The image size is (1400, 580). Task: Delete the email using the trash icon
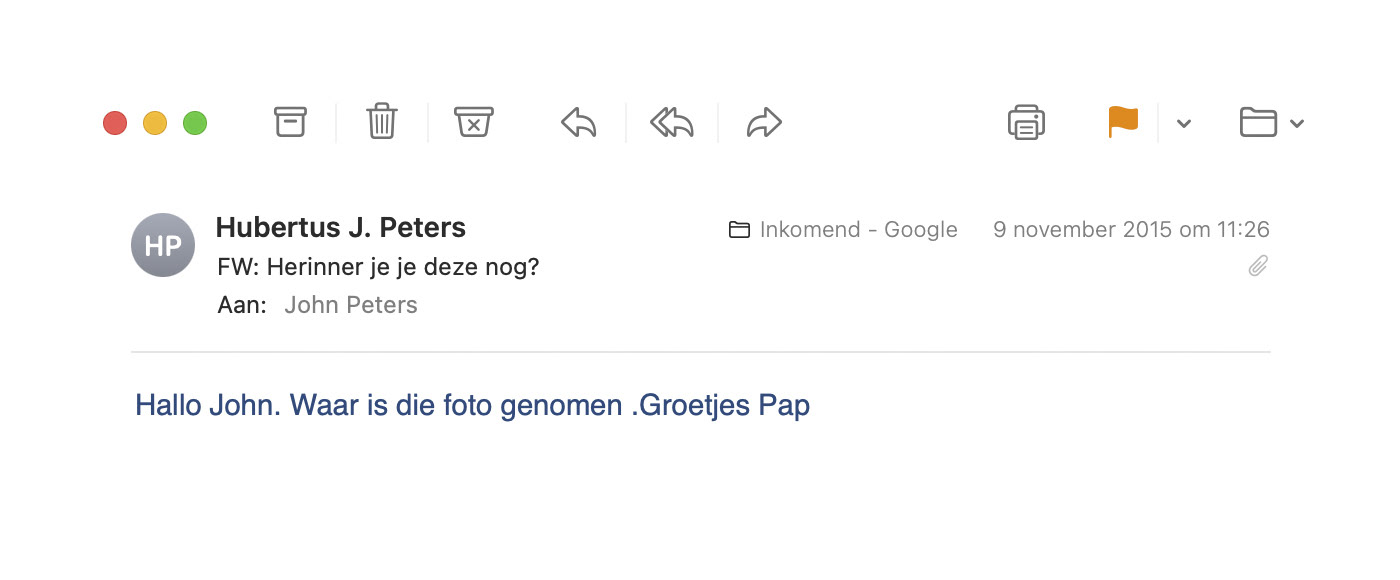click(382, 122)
